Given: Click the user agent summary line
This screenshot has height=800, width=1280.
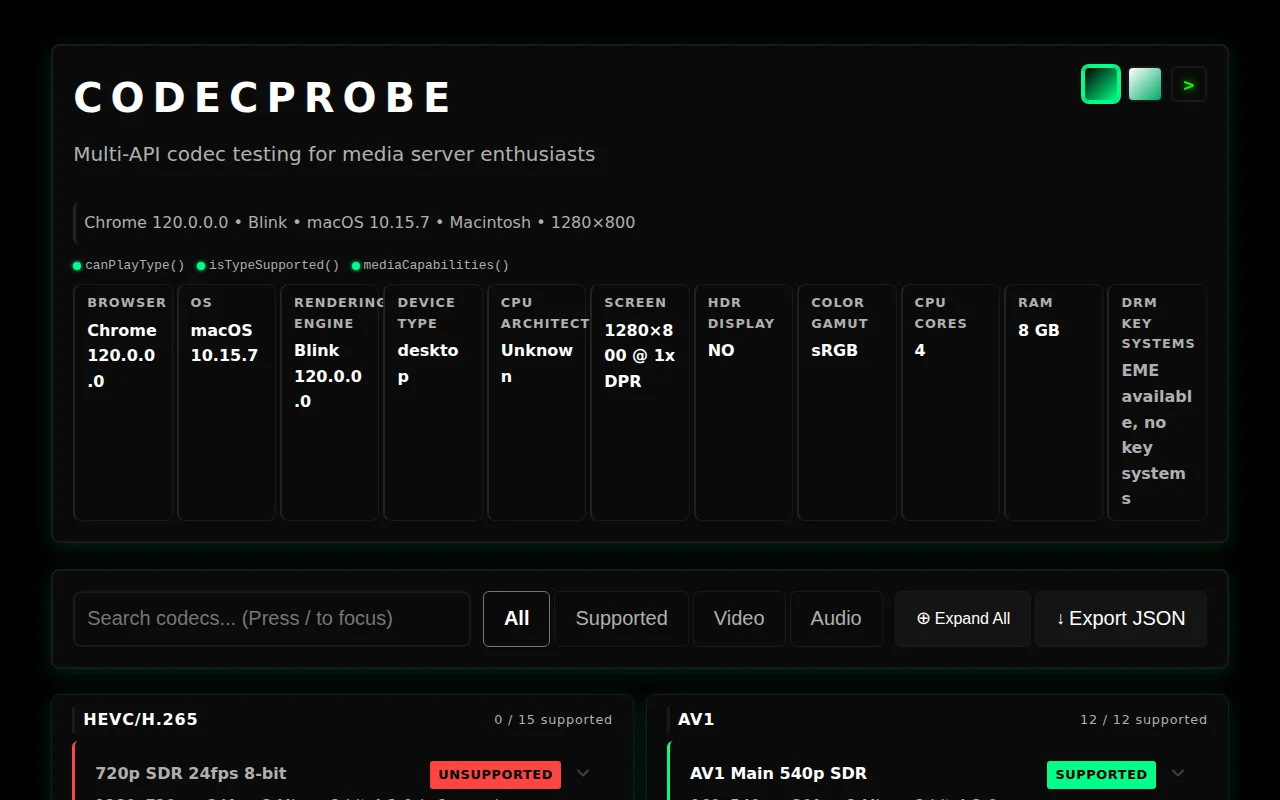Looking at the screenshot, I should point(360,222).
